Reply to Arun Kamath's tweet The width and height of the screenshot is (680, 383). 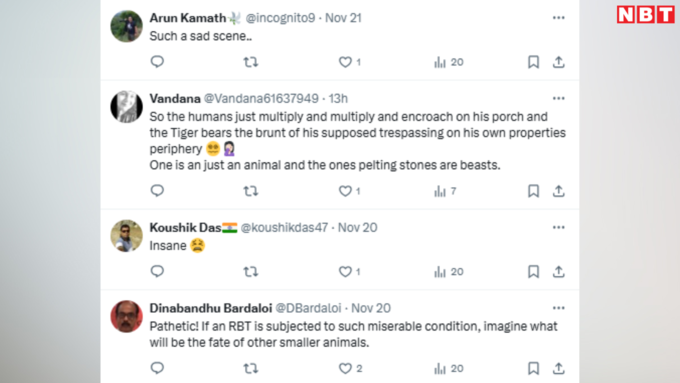[x=157, y=62]
